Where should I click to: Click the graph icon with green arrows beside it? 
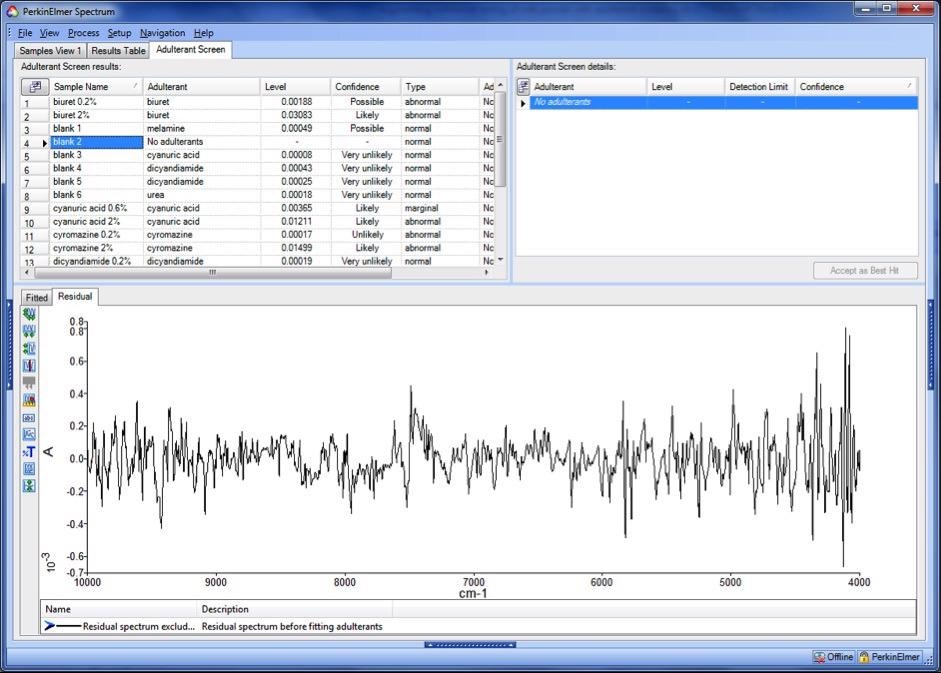tap(29, 348)
